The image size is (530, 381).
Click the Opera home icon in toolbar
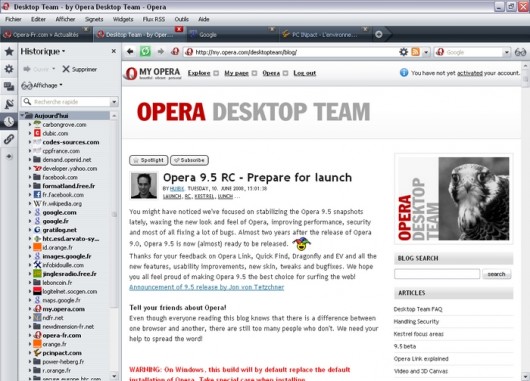[x=175, y=51]
